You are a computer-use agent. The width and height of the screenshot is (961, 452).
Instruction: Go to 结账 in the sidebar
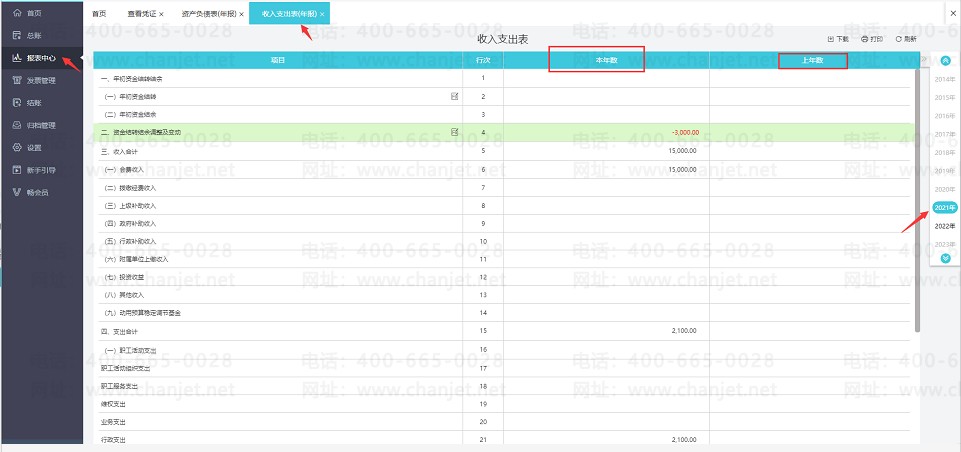[34, 102]
